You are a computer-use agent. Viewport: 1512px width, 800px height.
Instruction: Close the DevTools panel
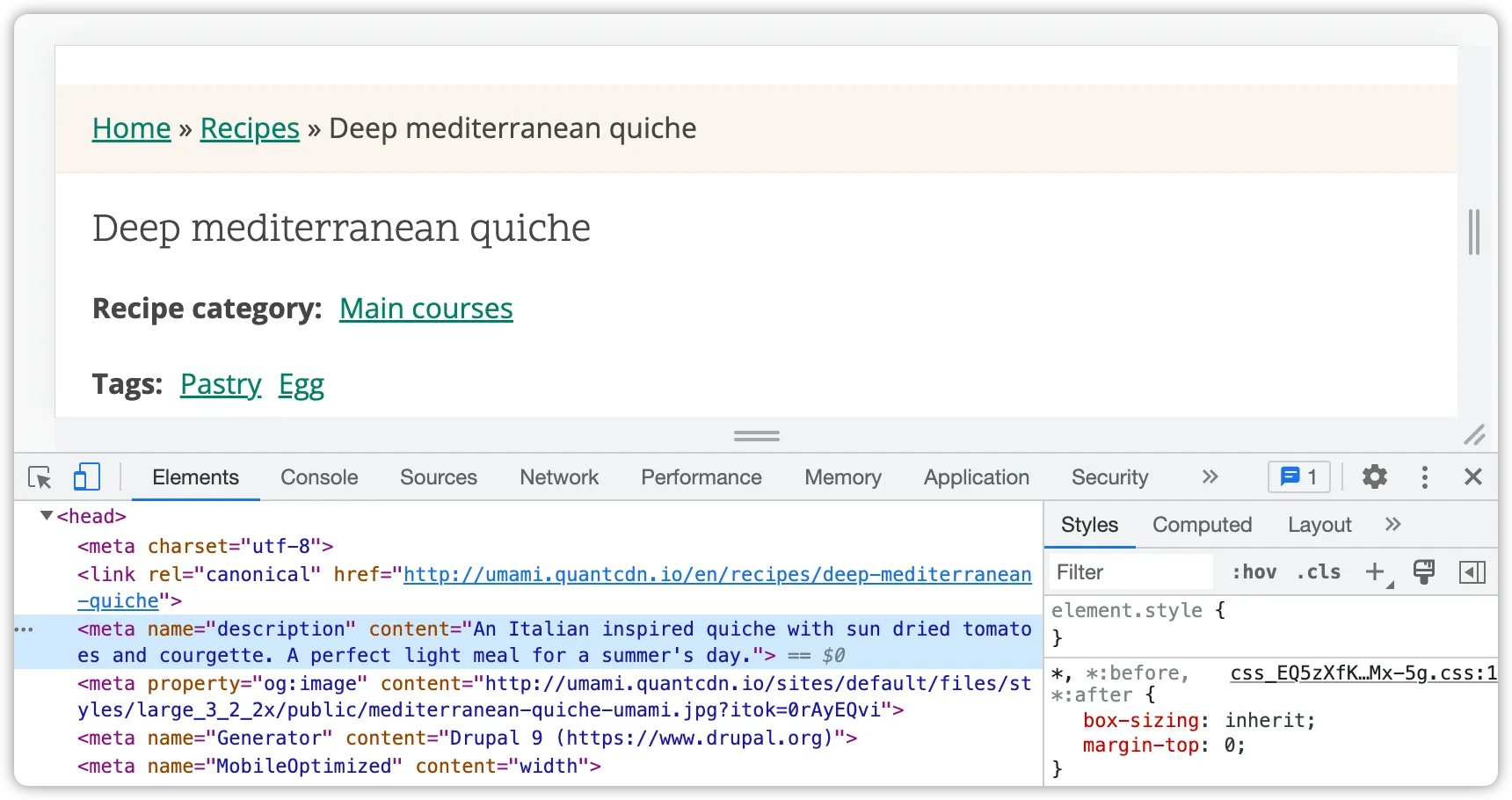[1473, 477]
